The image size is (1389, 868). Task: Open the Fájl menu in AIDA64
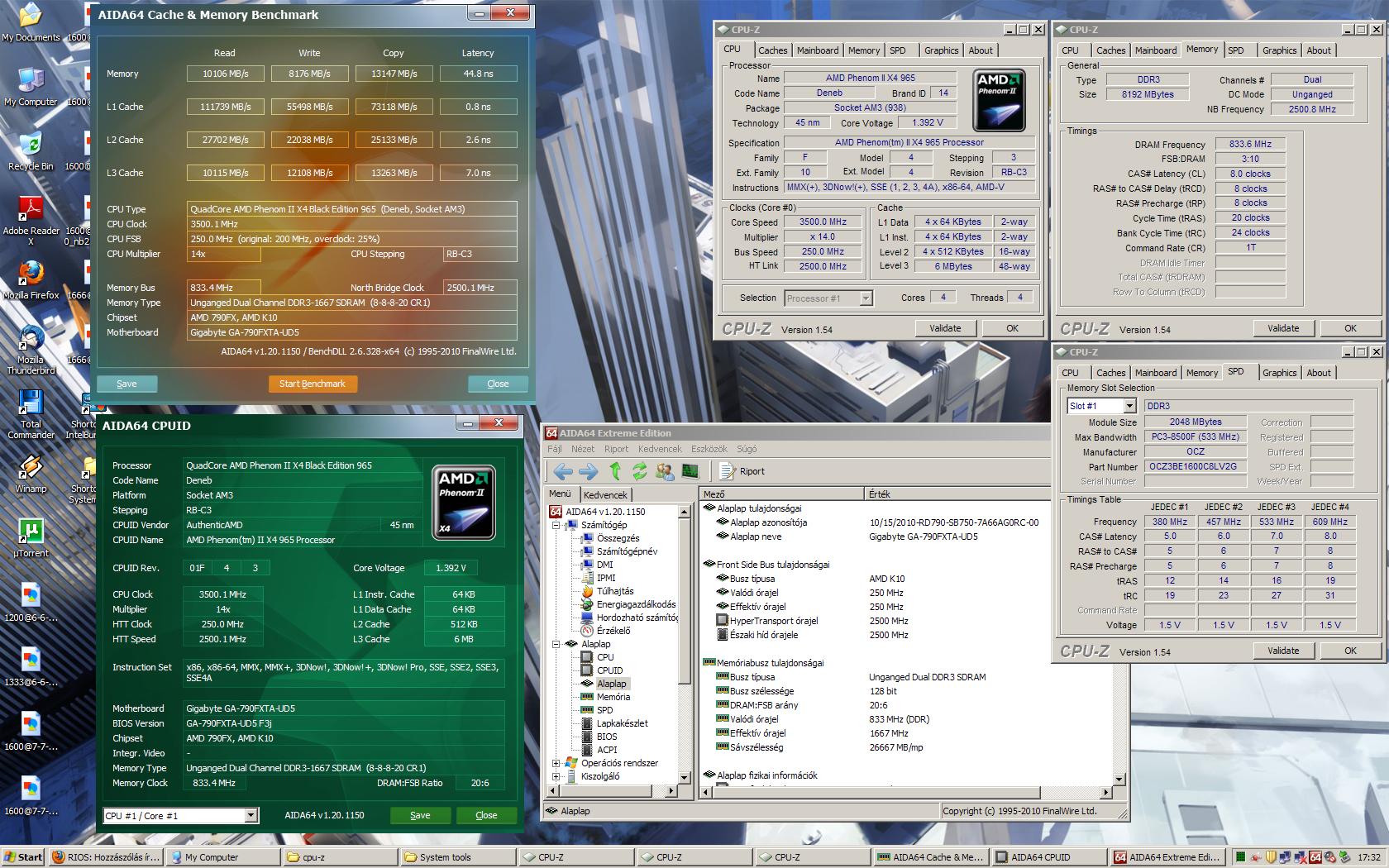tap(554, 449)
